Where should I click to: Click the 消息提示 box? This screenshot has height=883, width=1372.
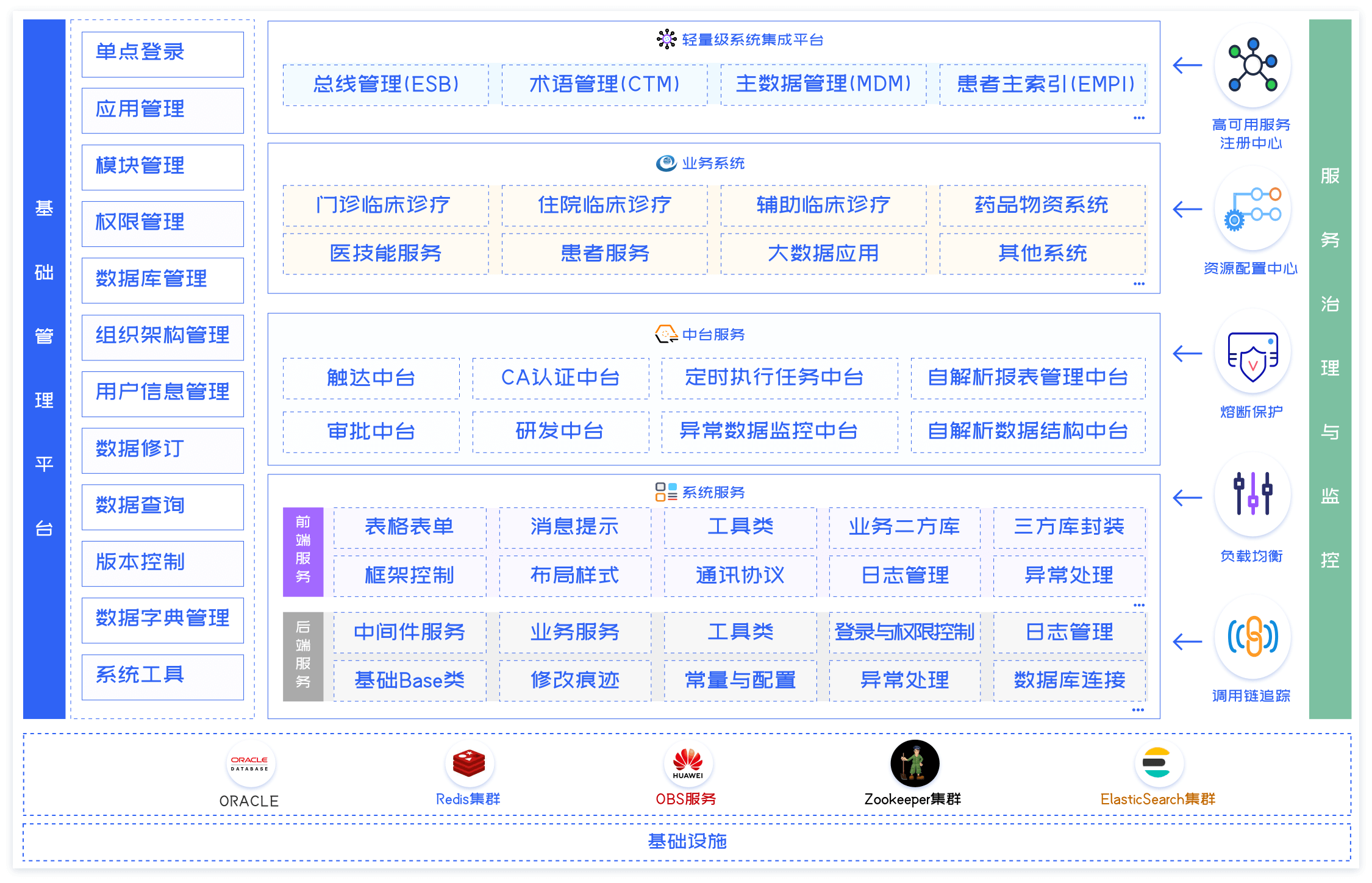(575, 527)
